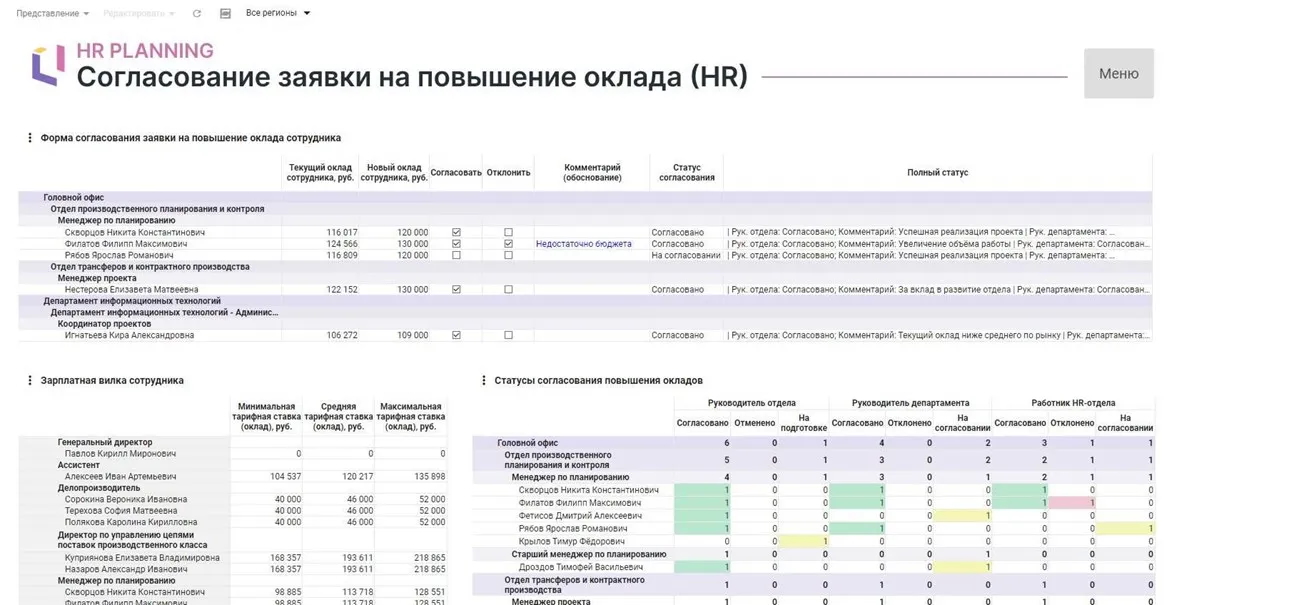Toggle Согласовать checkbox for Игнатьева Кира Александровна
Viewport: 1294px width, 605px height.
click(x=456, y=335)
